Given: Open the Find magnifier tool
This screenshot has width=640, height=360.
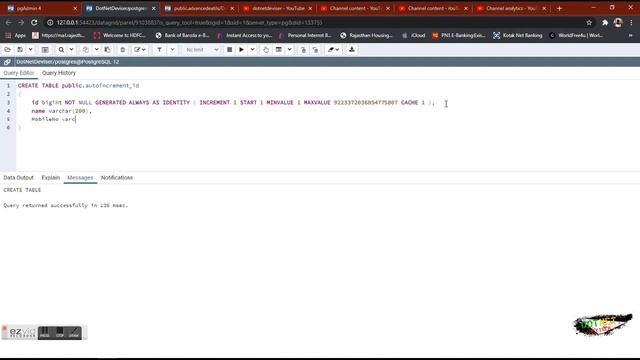Looking at the screenshot, I should click(x=61, y=49).
